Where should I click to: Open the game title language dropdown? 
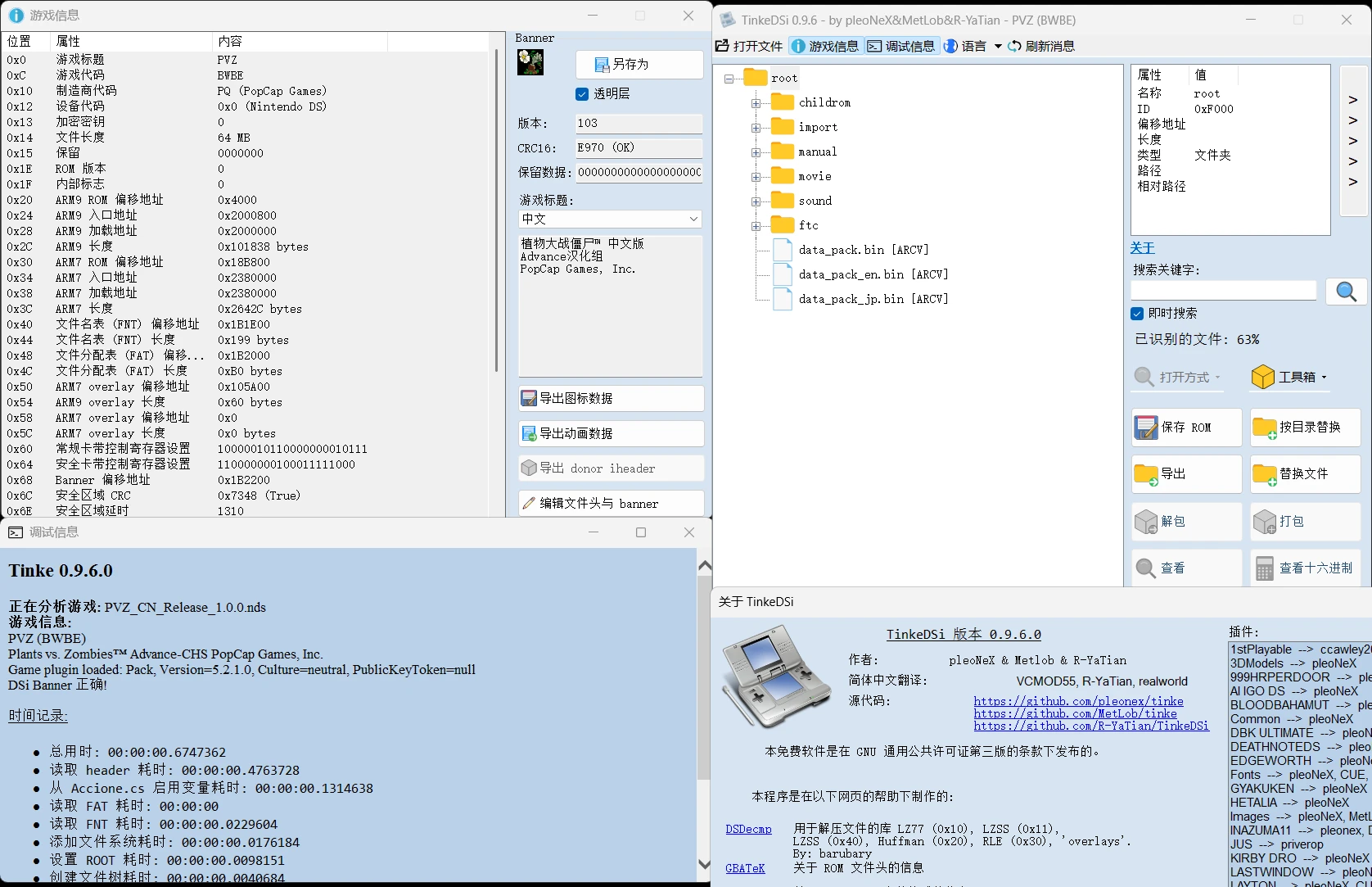tap(610, 219)
